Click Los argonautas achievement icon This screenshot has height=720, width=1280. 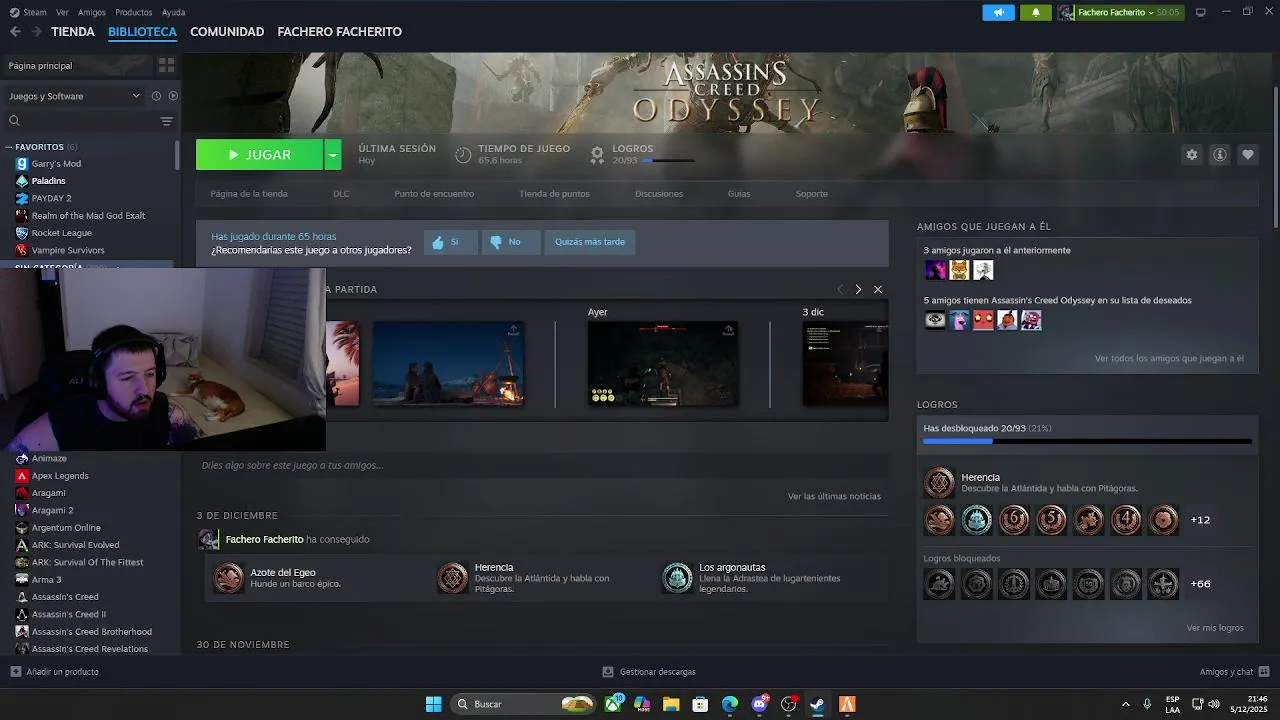pyautogui.click(x=678, y=578)
